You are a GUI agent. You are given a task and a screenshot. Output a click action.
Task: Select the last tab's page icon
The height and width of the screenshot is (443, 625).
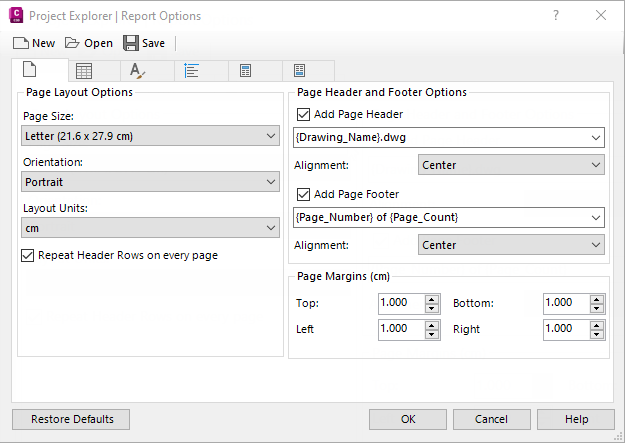pyautogui.click(x=300, y=71)
